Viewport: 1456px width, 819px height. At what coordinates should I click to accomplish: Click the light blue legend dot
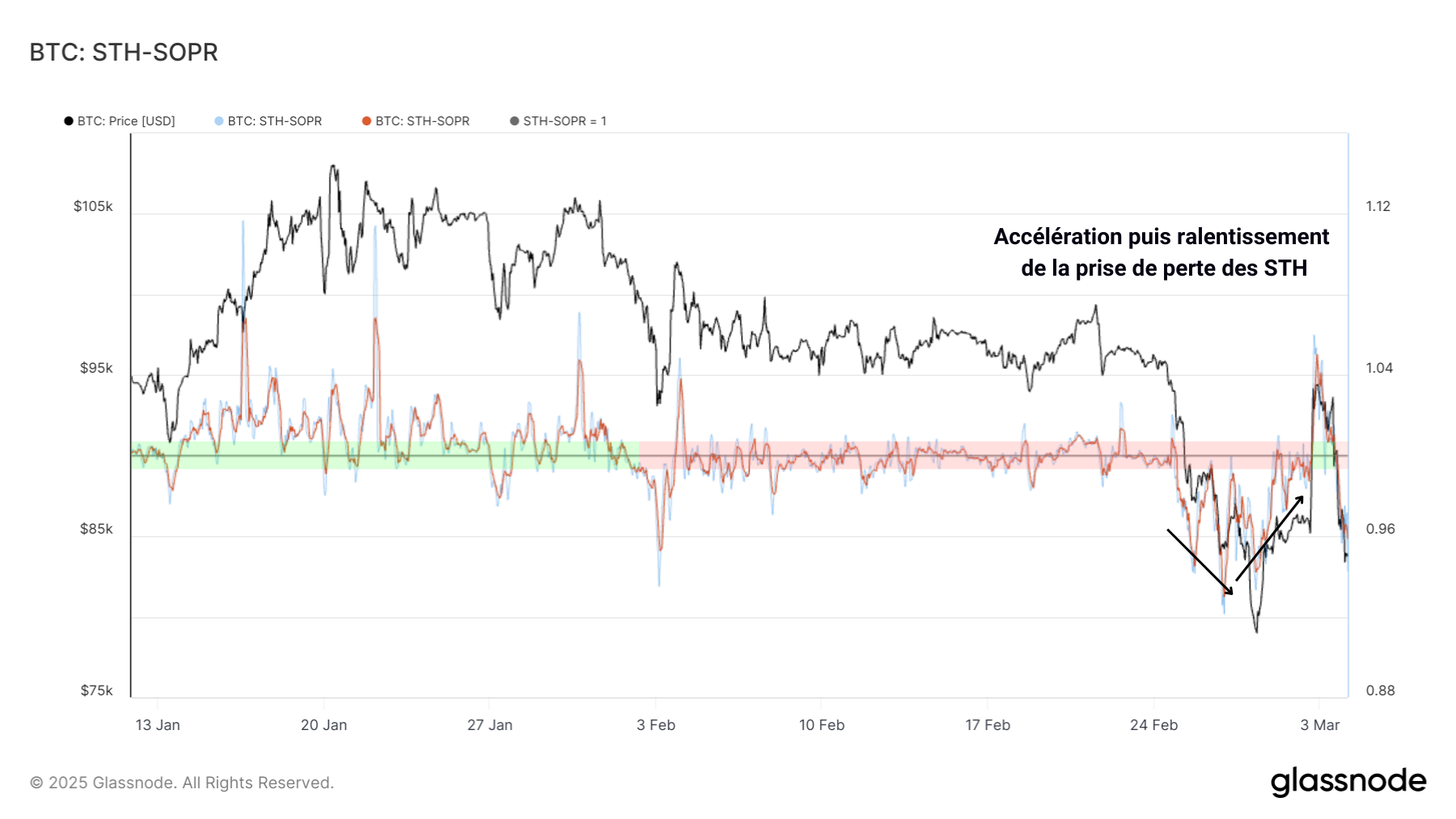point(219,121)
